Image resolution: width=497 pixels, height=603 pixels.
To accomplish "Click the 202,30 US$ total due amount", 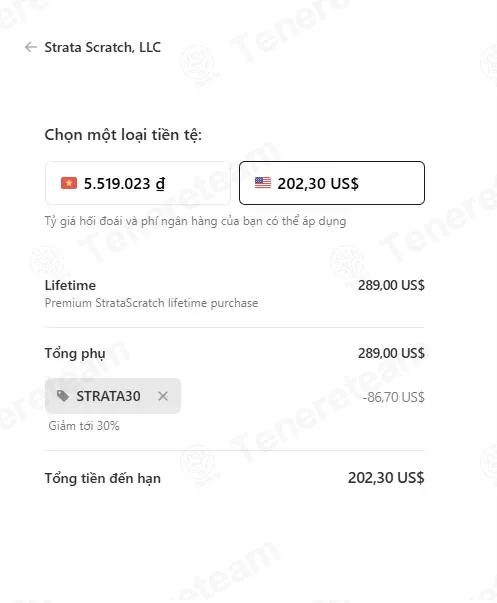I will [x=386, y=478].
